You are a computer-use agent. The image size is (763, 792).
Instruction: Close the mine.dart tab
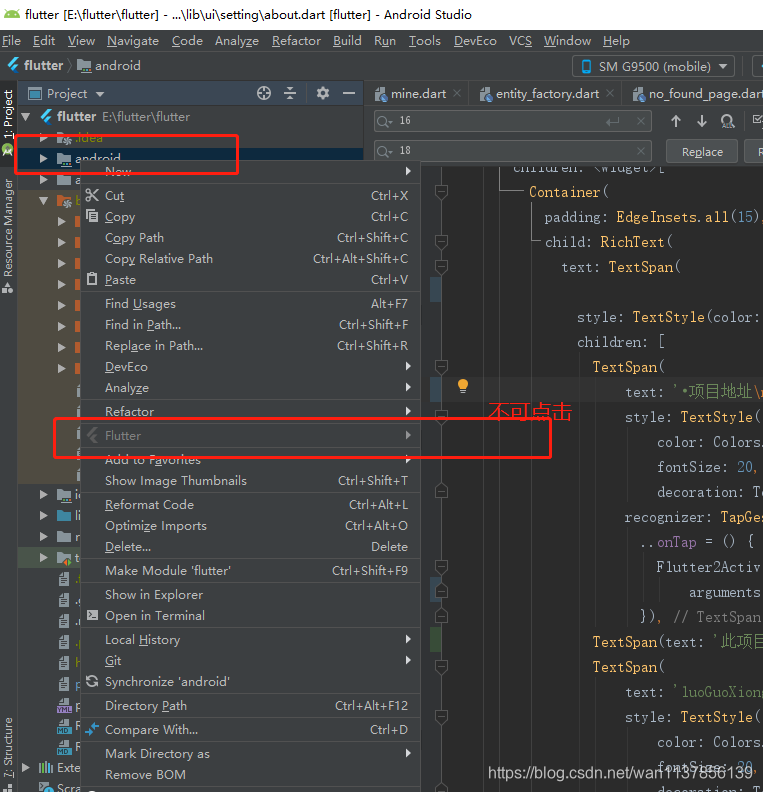457,93
